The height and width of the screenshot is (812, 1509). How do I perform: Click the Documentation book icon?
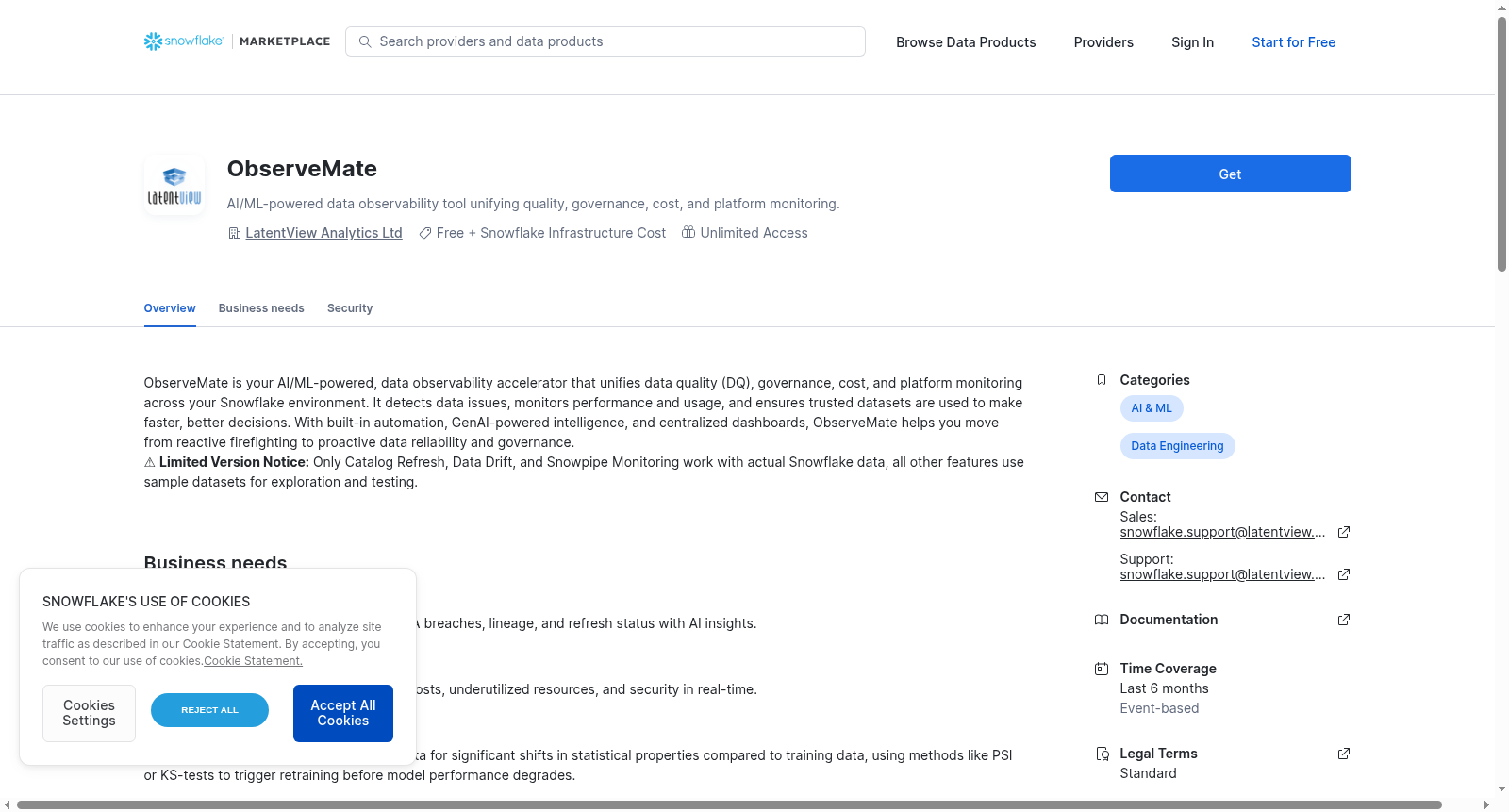click(1102, 620)
